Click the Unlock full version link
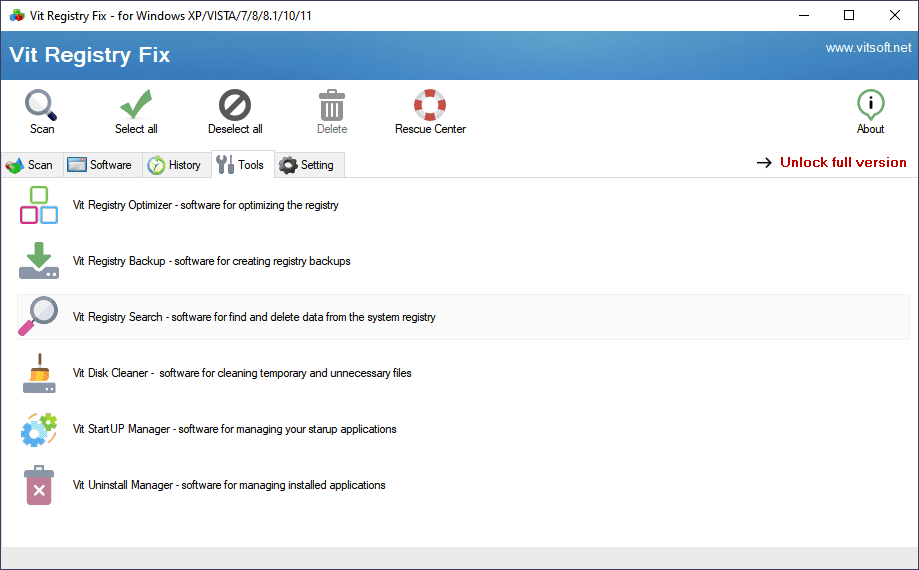The height and width of the screenshot is (570, 919). (x=843, y=162)
